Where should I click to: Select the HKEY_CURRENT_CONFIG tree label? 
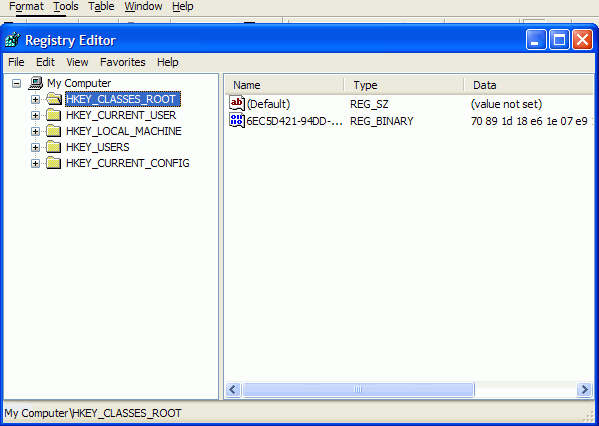pyautogui.click(x=128, y=163)
